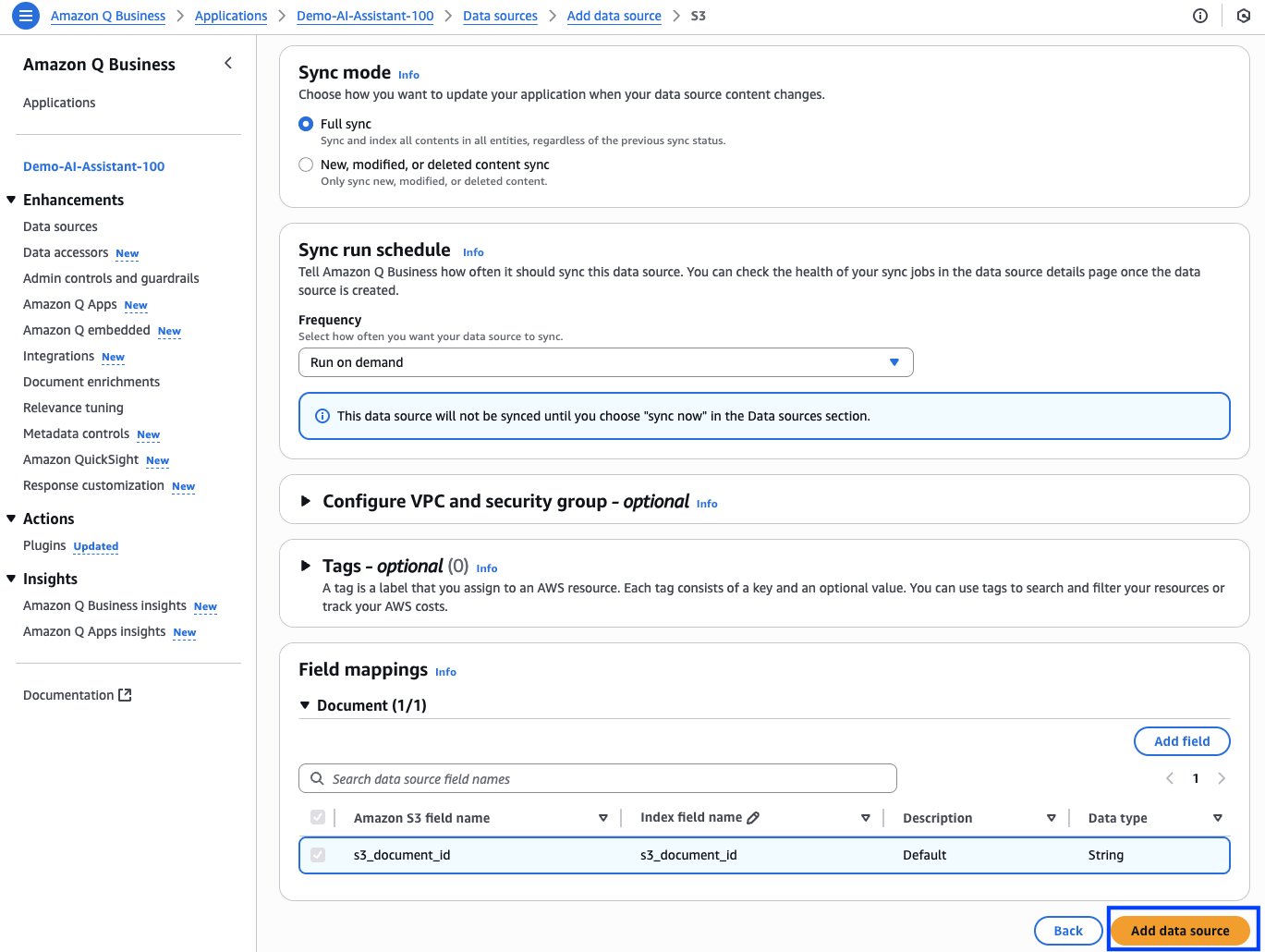Click the hexagon settings icon top right
1265x952 pixels.
pos(1243,16)
